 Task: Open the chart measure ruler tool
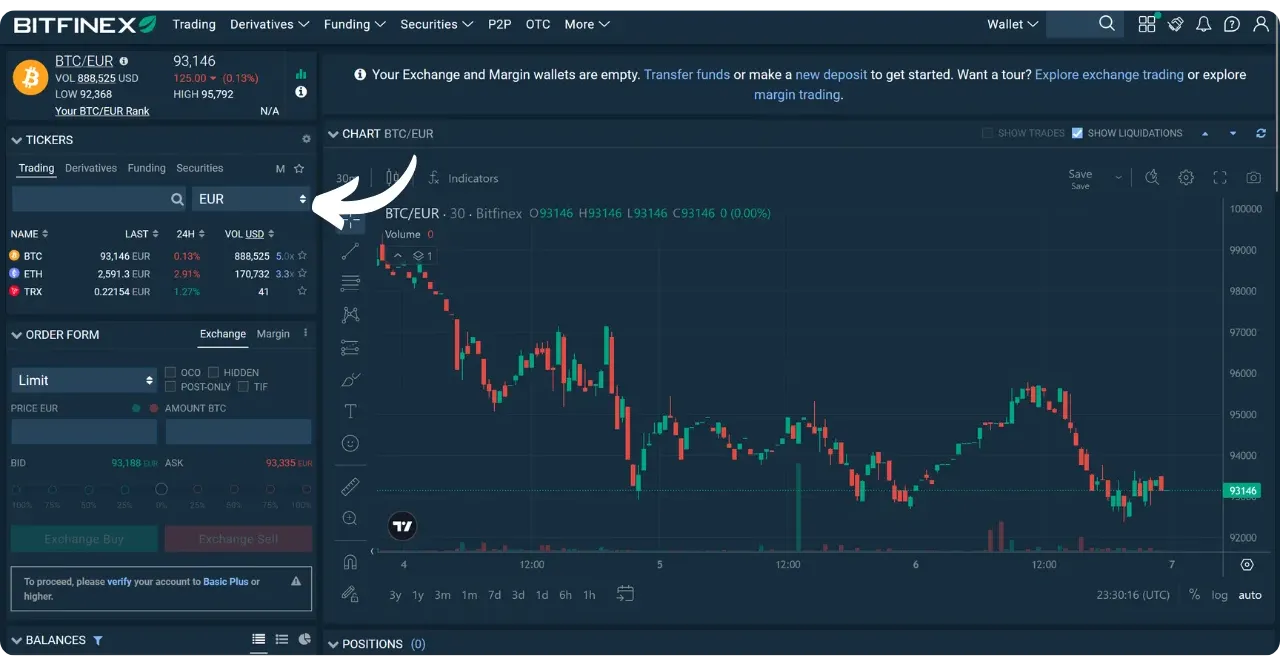coord(350,487)
